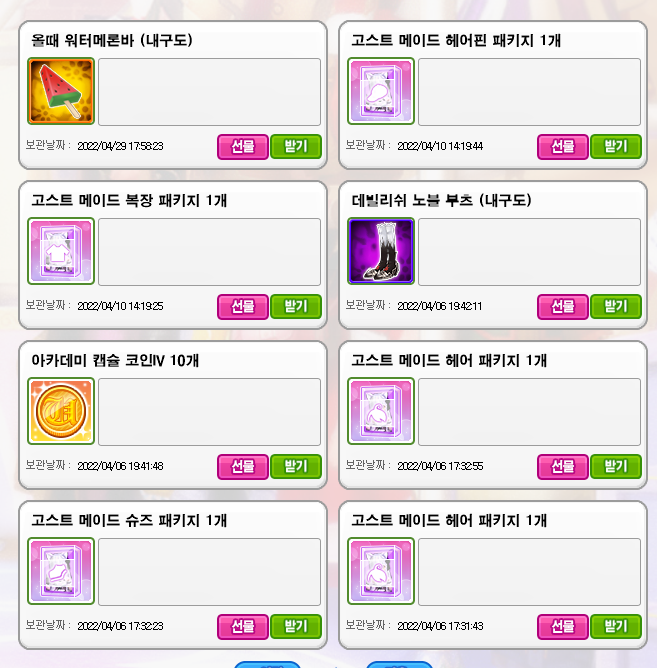Select the 고스트 메이드 헤어핀 패키지 icon
Viewport: 657px width, 668px height.
tap(381, 91)
